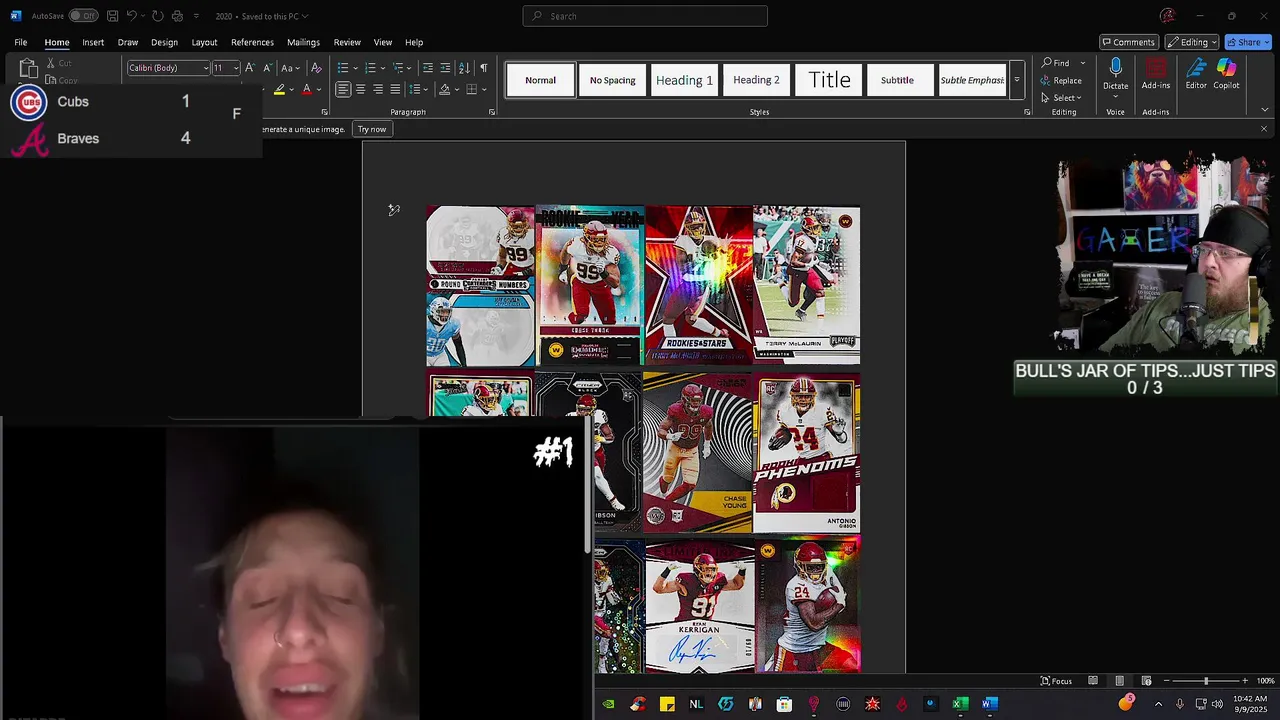Click Increase Indent icon
This screenshot has width=1280, height=720.
coord(445,68)
